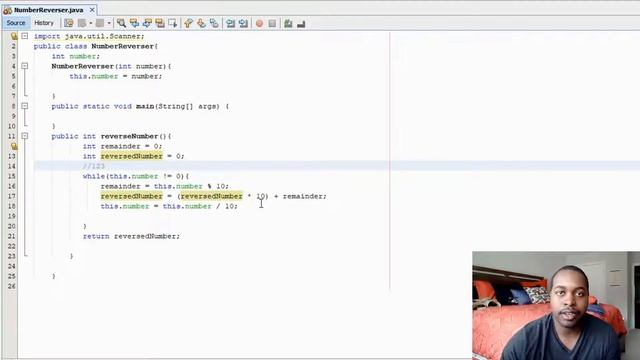Click highlighted reversedNumber on line 13

click(x=131, y=156)
